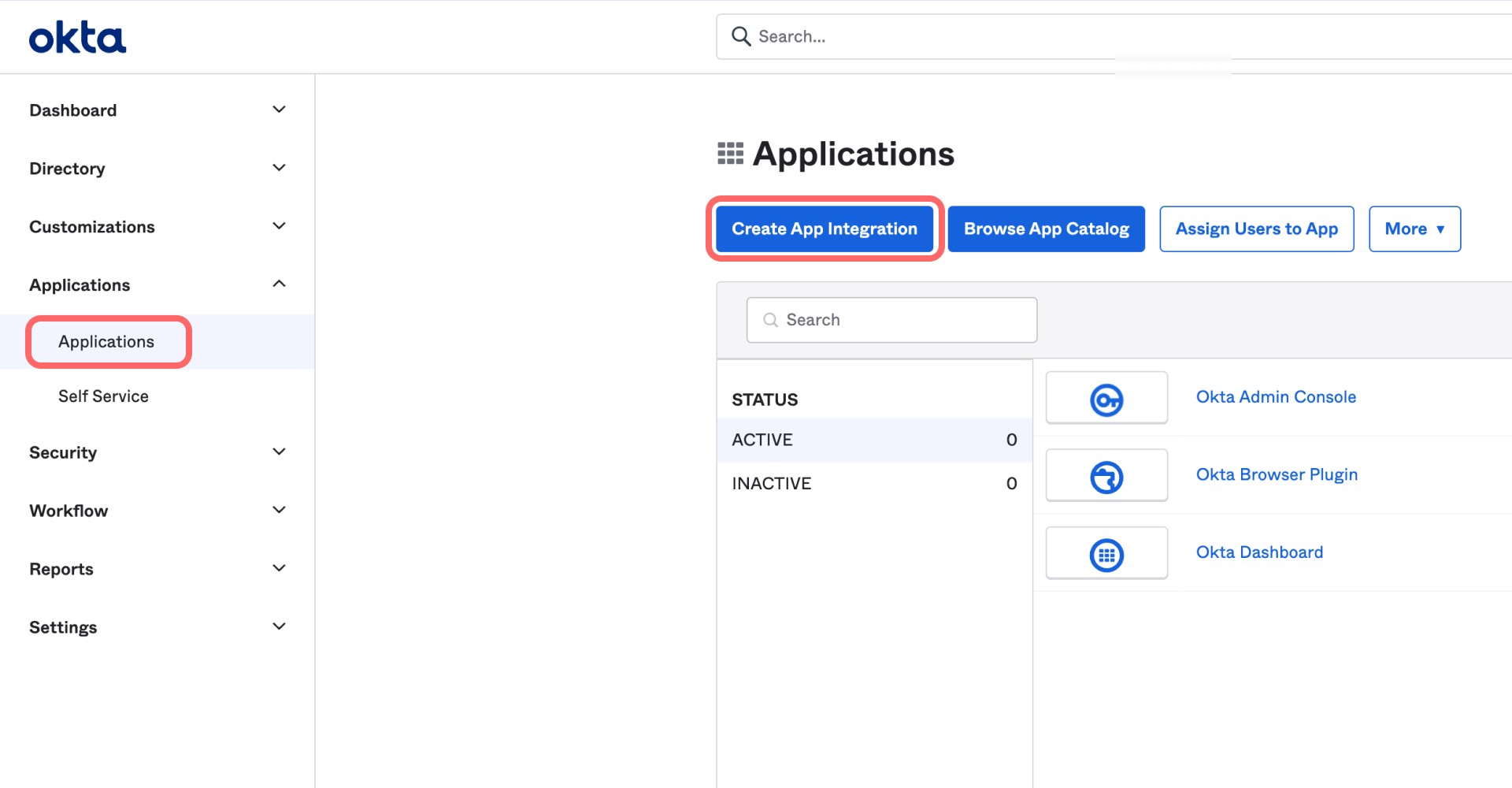Open the Okta Admin Console link

(x=1275, y=396)
